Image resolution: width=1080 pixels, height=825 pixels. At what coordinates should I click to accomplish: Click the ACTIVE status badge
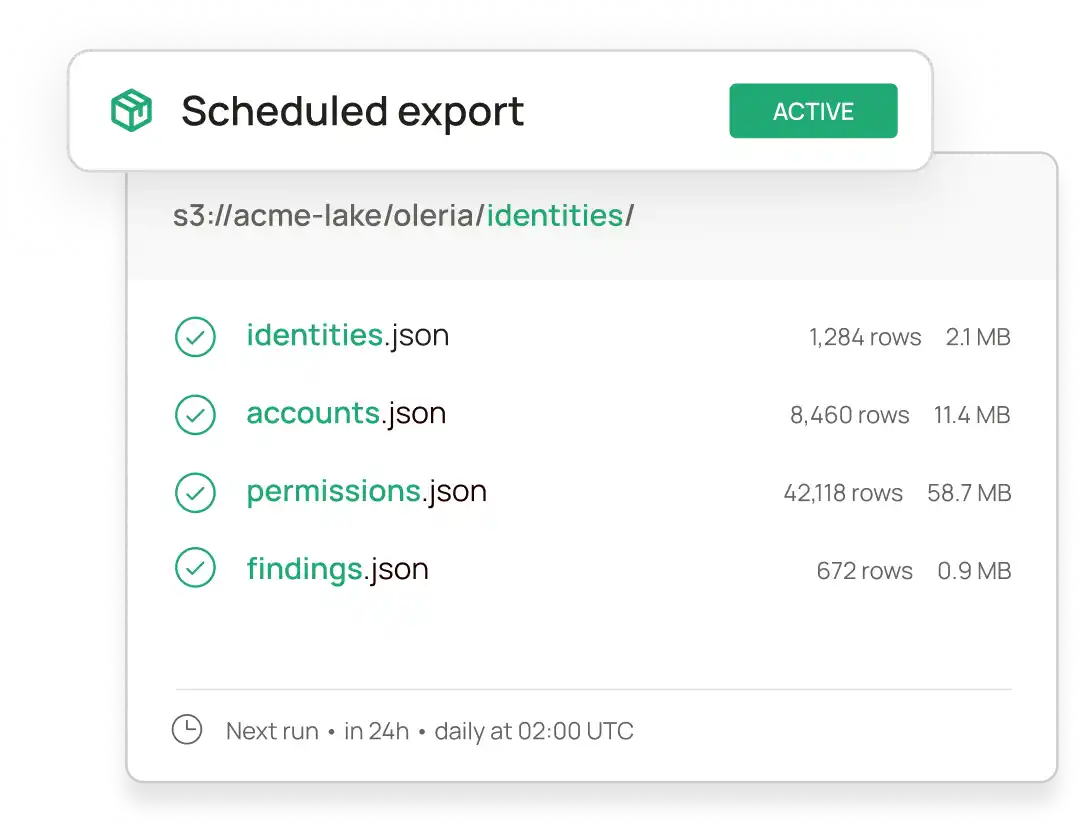813,111
